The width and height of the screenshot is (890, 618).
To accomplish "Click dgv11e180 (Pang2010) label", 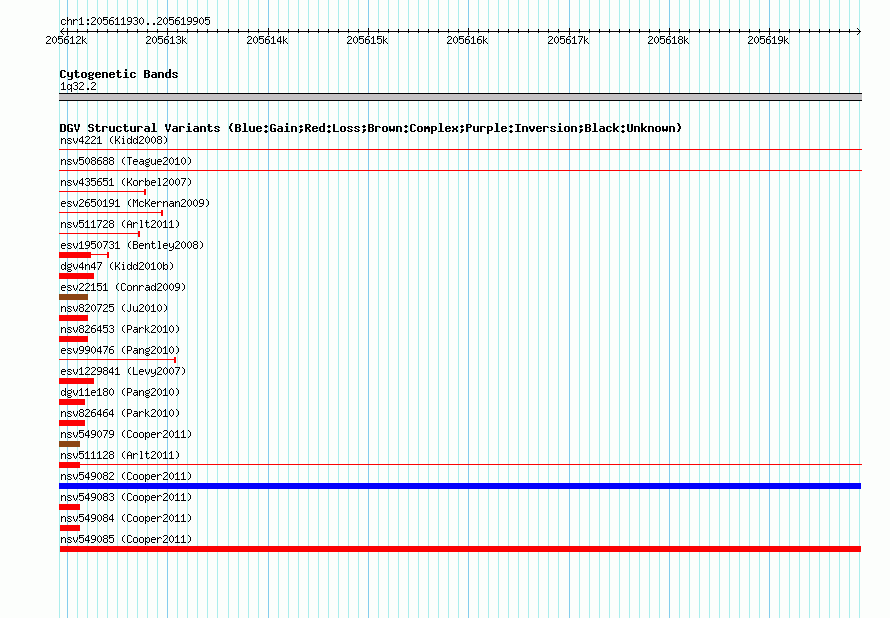I will click(x=120, y=392).
